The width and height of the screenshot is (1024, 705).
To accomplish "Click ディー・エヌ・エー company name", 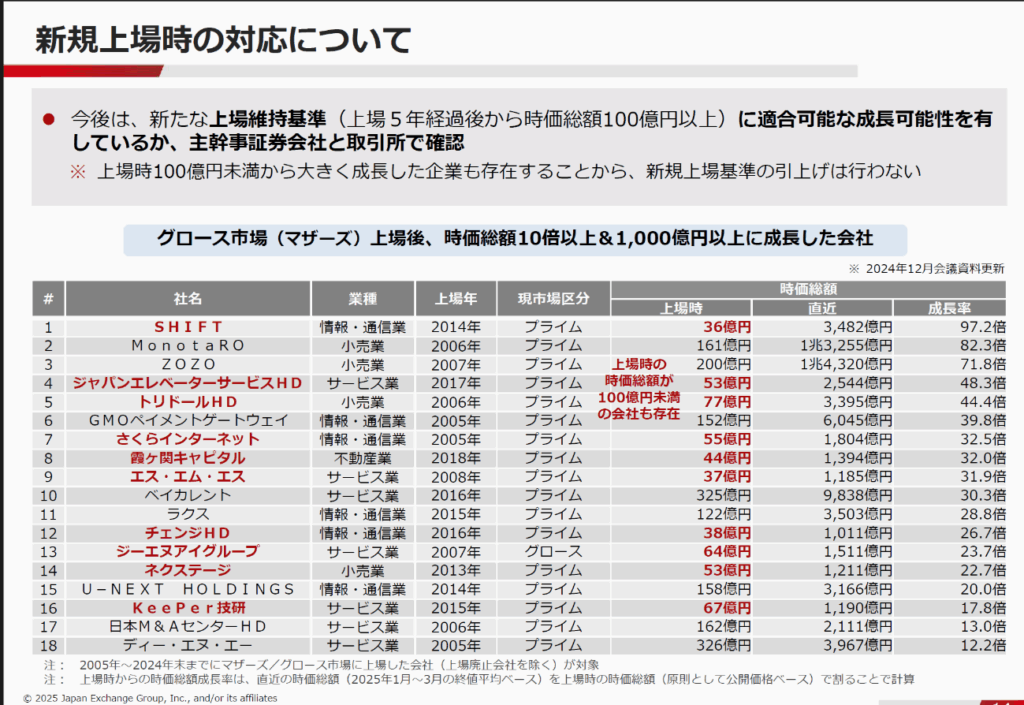I will coord(189,646).
